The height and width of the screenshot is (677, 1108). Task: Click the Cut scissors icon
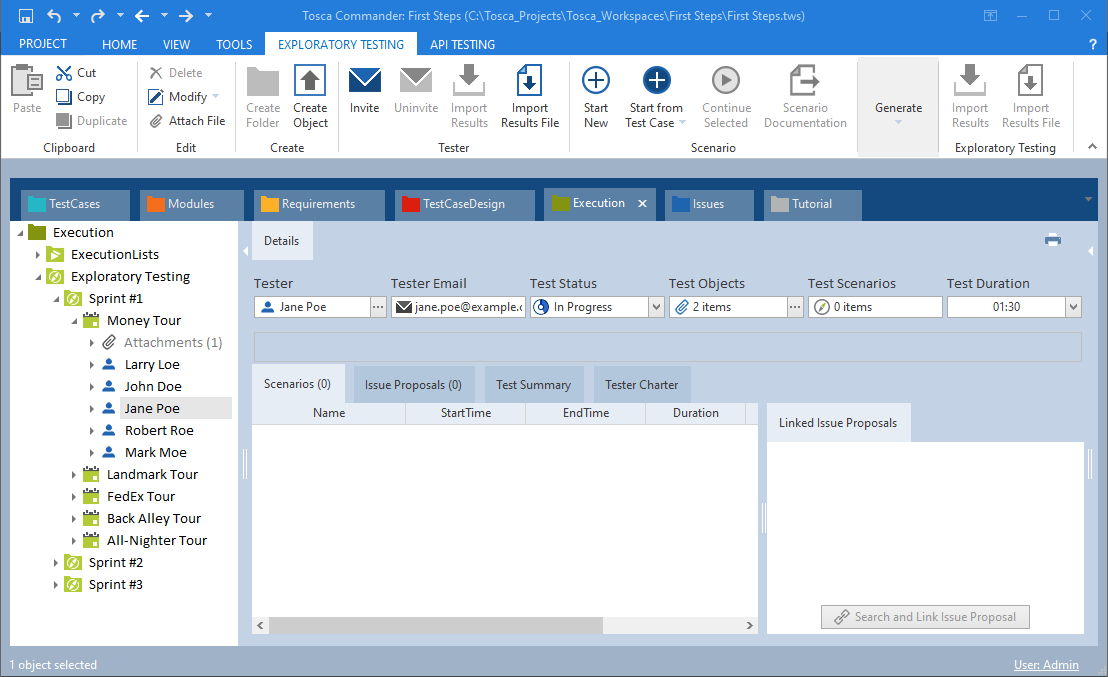66,73
